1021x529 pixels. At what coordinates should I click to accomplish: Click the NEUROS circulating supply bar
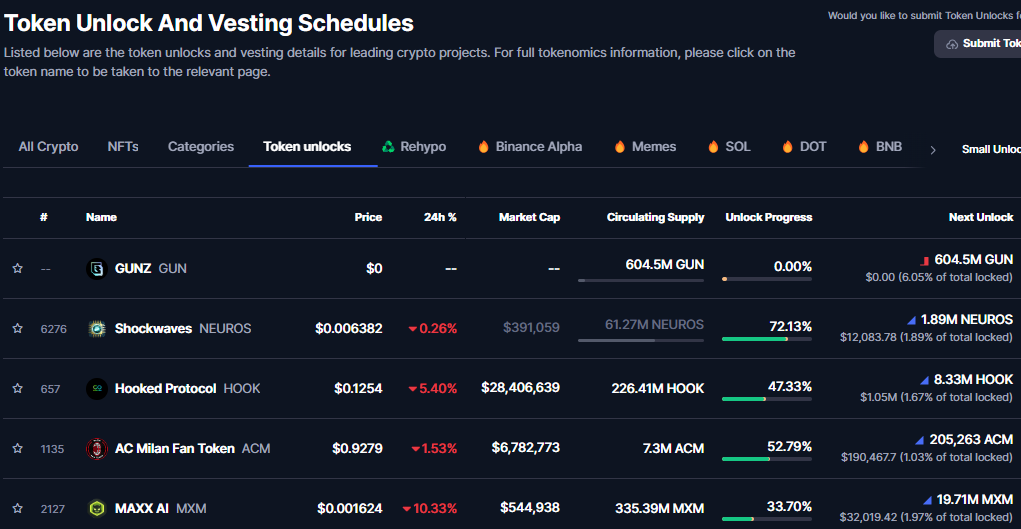click(641, 340)
